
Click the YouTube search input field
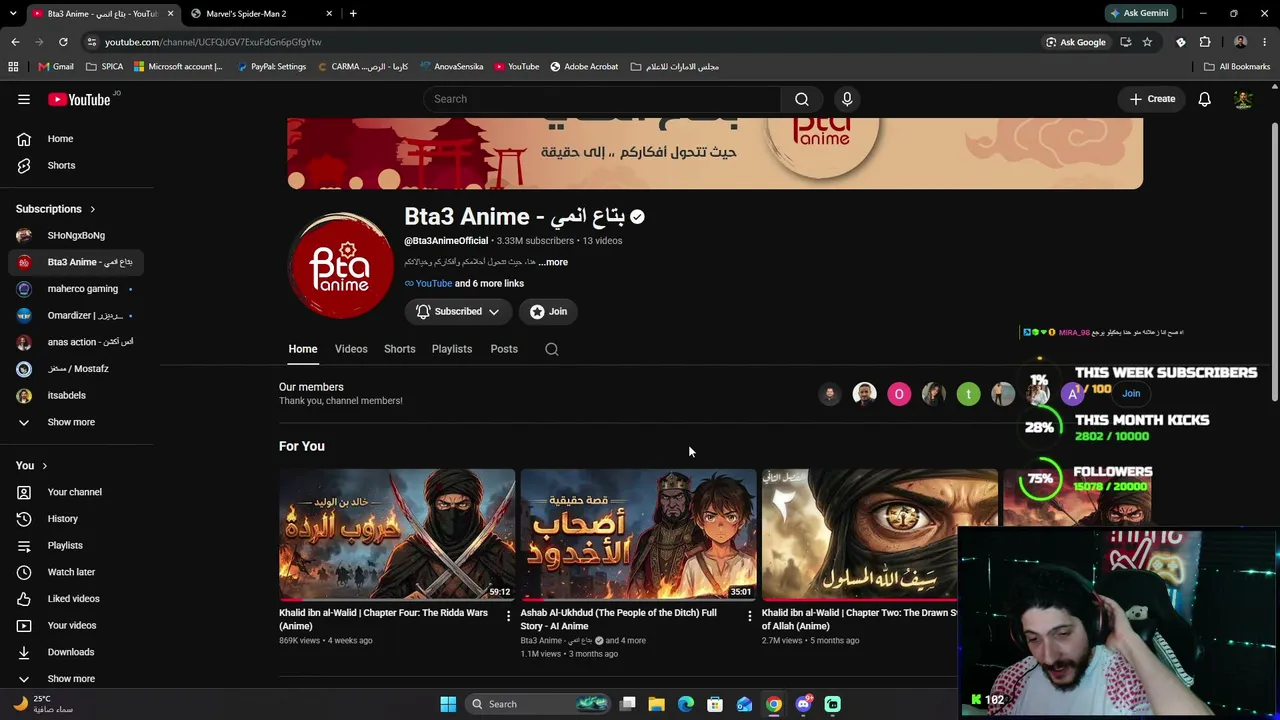coord(602,99)
